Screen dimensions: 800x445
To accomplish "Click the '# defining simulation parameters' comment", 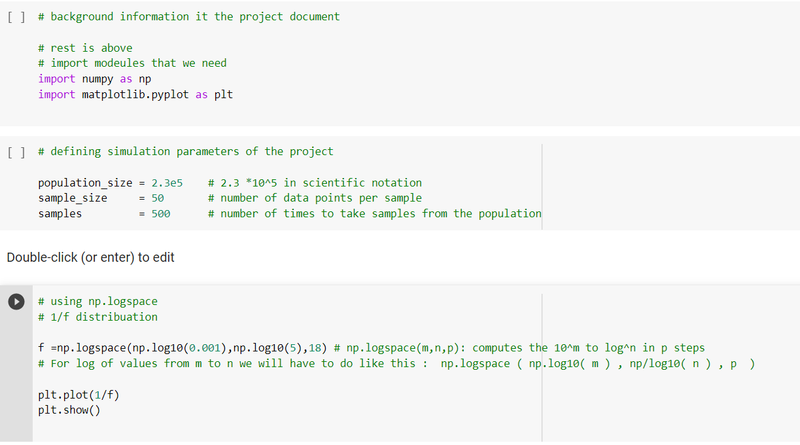I will point(185,152).
